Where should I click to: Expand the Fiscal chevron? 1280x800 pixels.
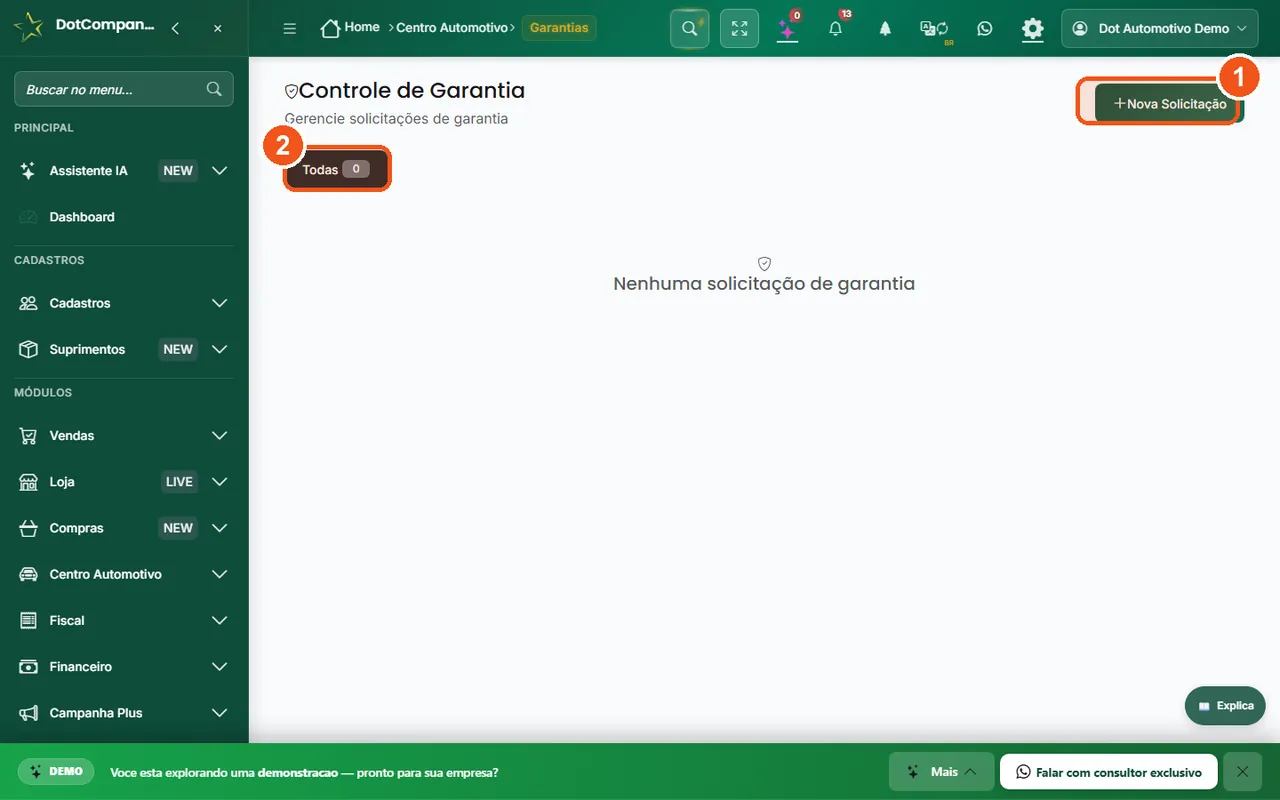(x=220, y=620)
